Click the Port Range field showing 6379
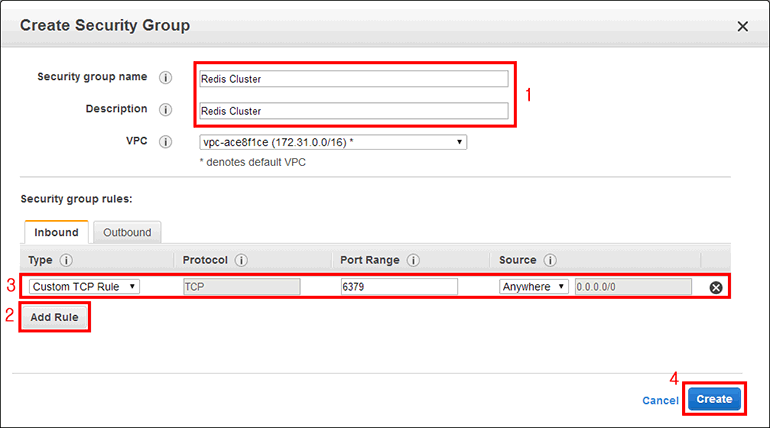This screenshot has height=428, width=770. click(399, 286)
